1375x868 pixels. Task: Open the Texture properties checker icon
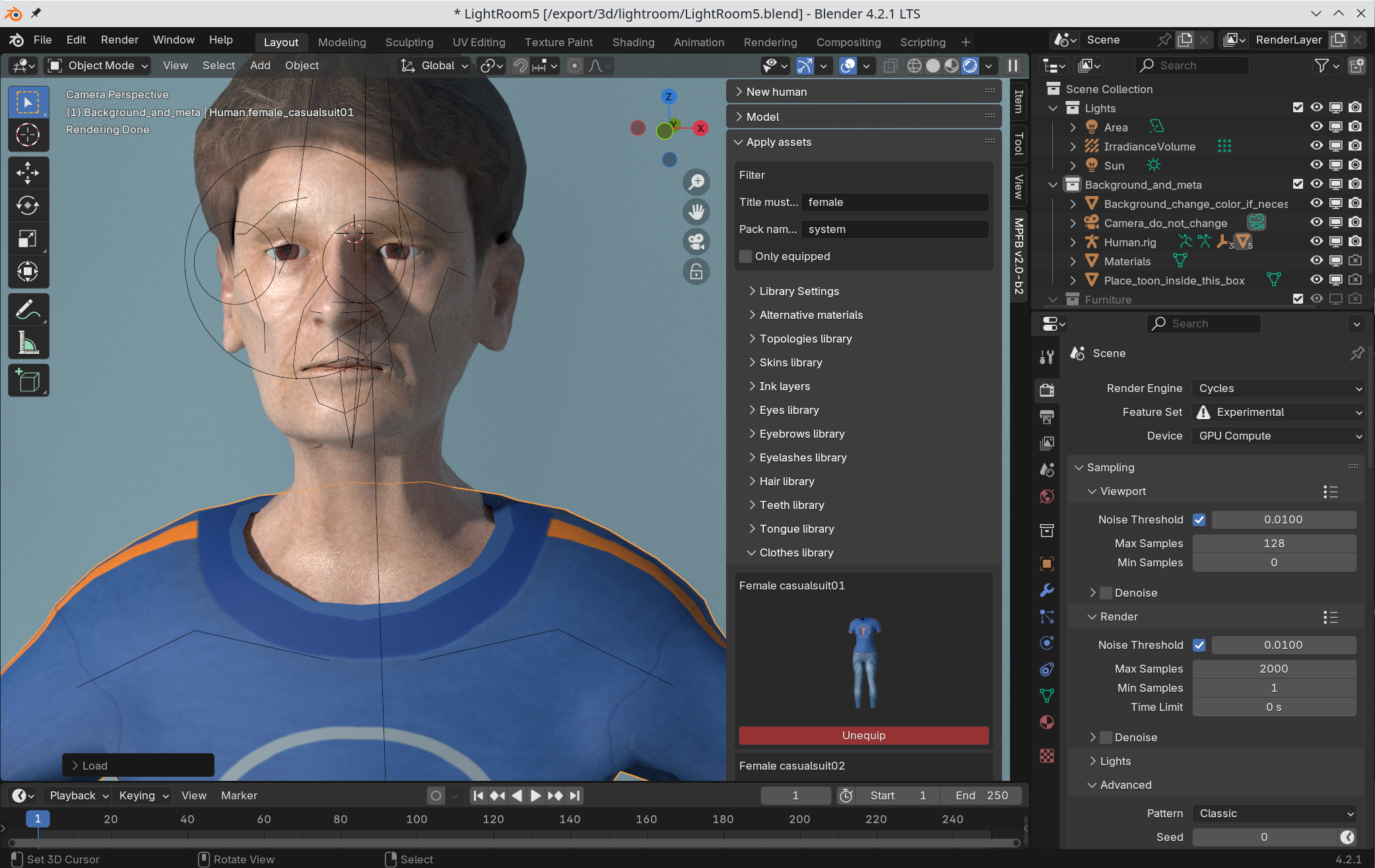pos(1047,755)
